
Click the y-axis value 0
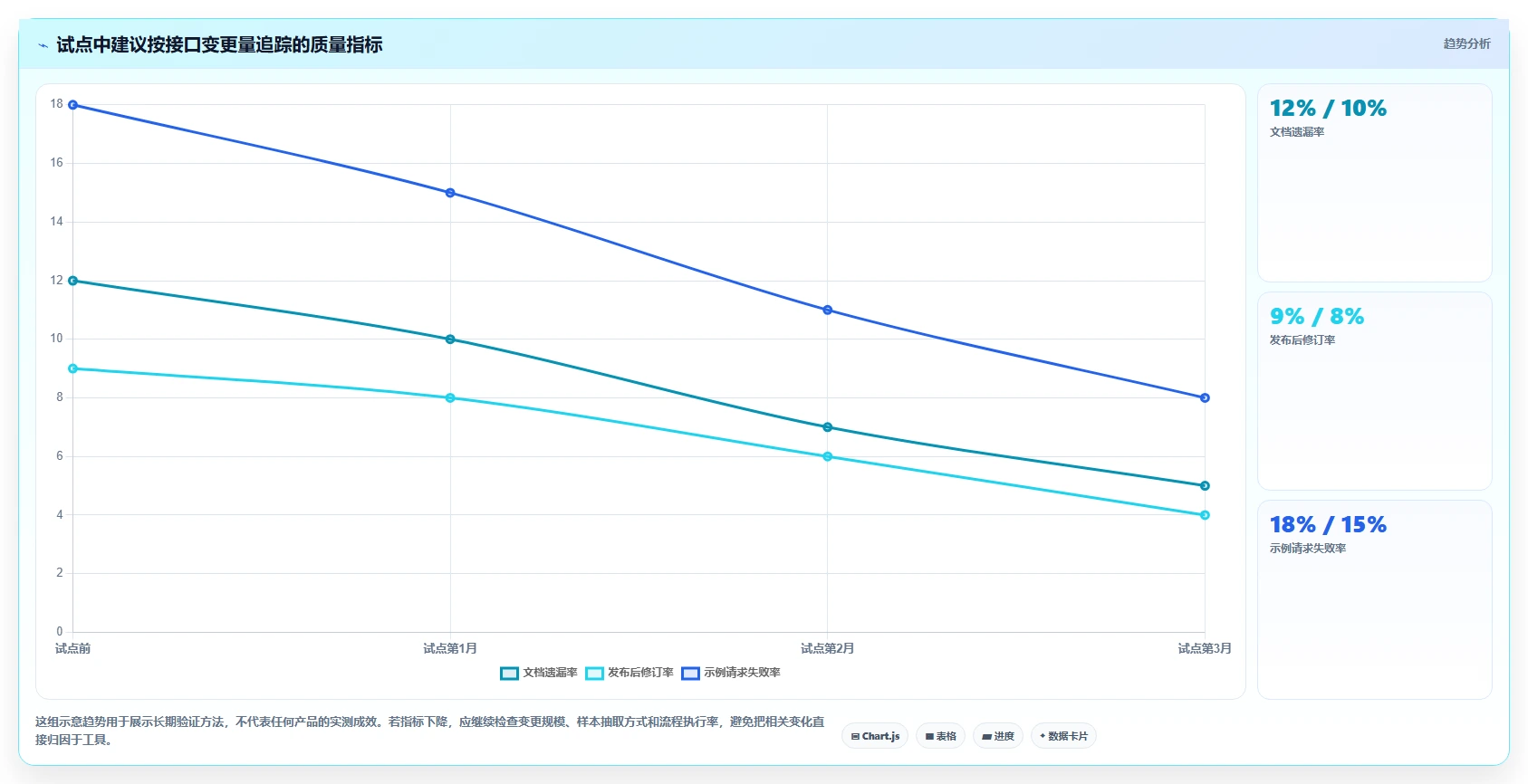(60, 632)
